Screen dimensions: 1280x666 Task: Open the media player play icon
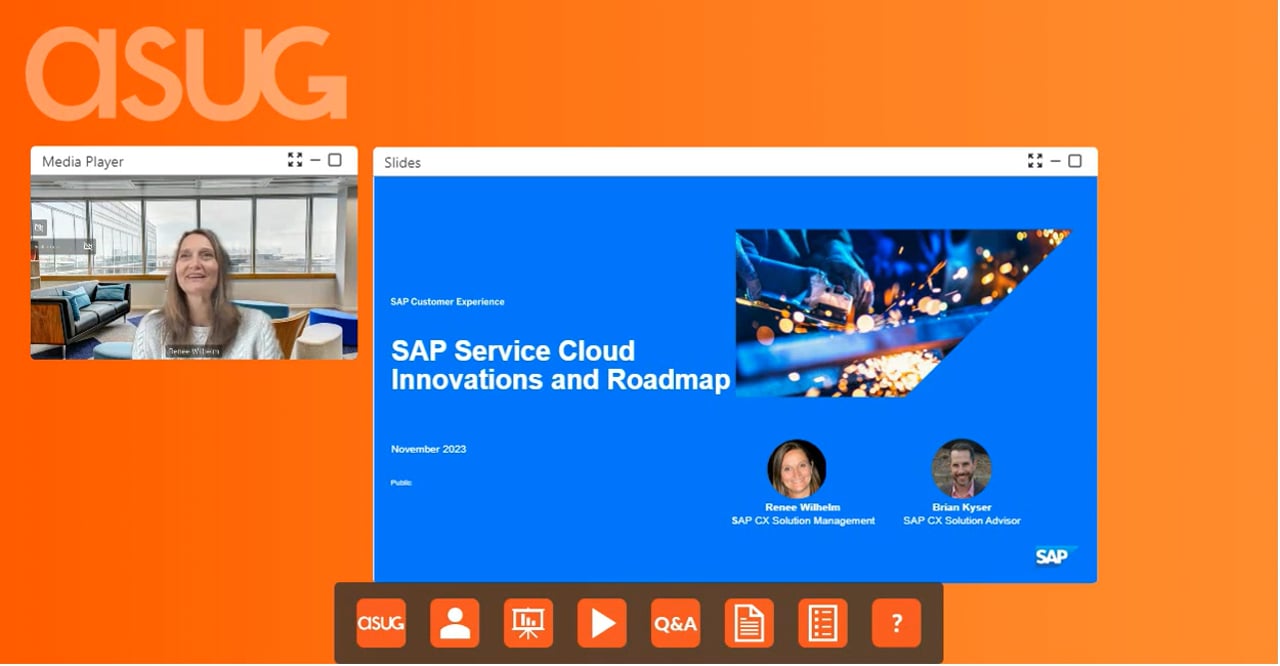pos(602,623)
